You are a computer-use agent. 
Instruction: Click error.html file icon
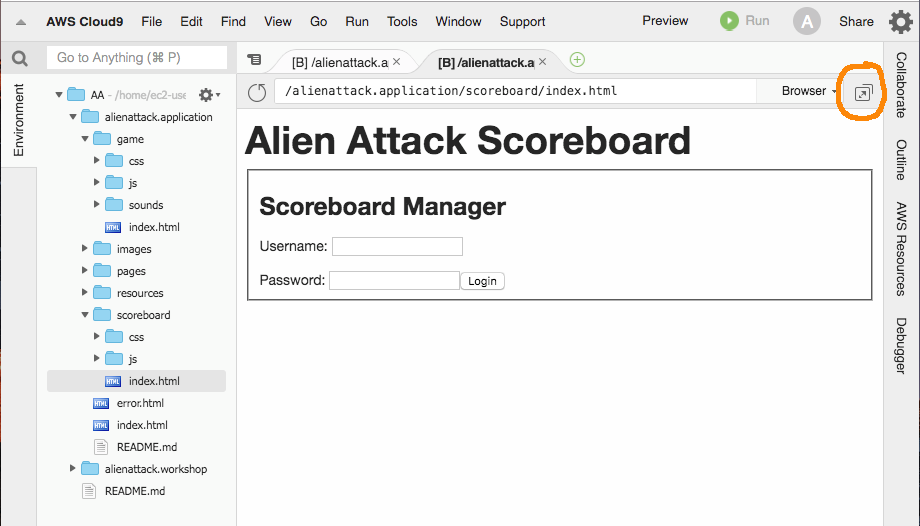[x=101, y=403]
